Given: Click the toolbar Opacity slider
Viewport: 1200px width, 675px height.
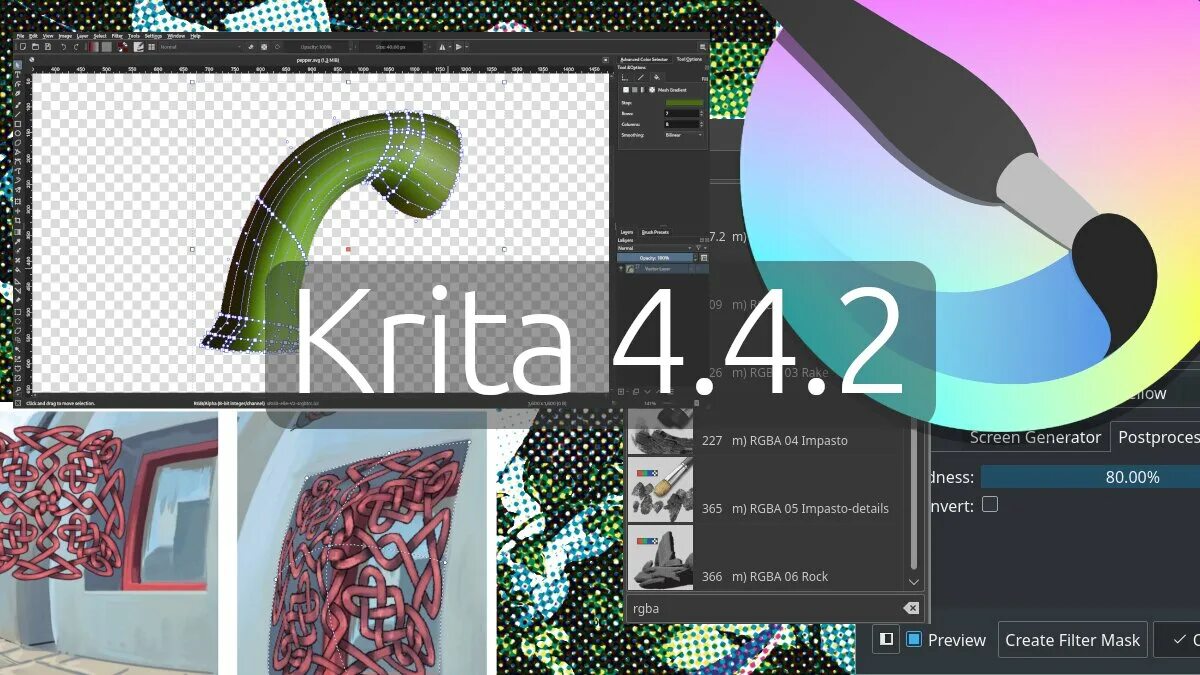Looking at the screenshot, I should (318, 47).
